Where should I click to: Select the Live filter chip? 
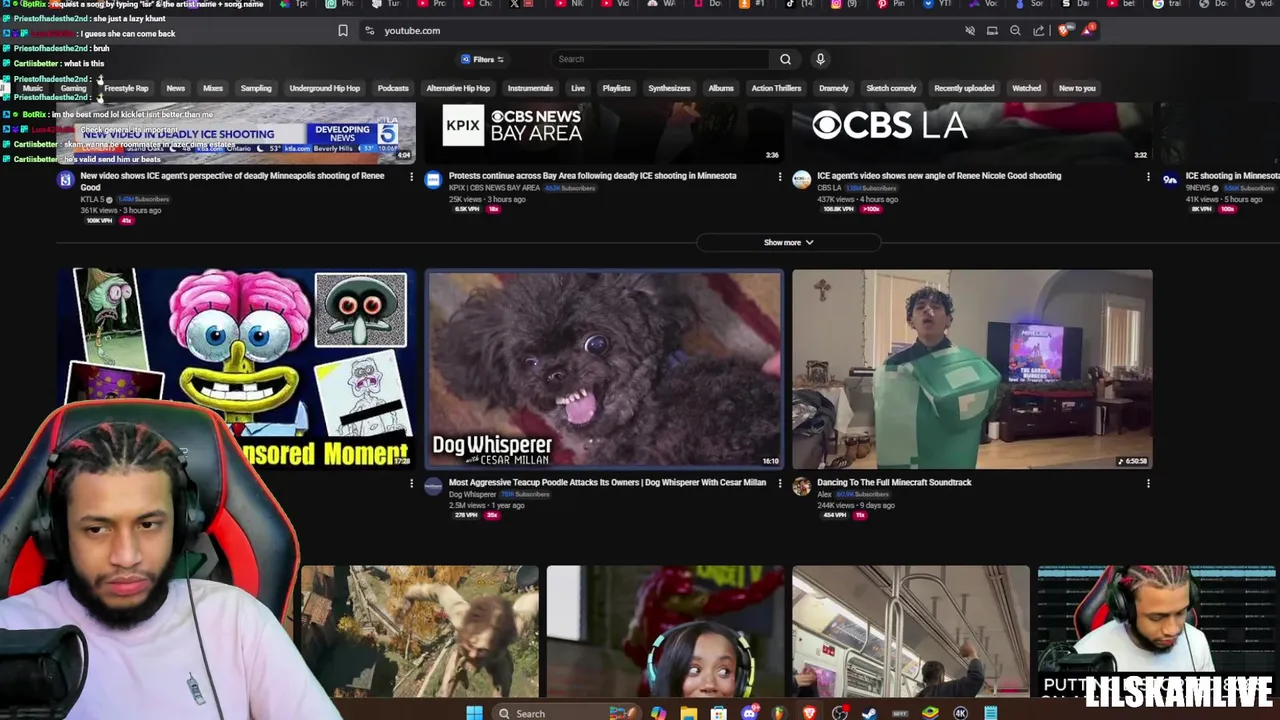[578, 88]
